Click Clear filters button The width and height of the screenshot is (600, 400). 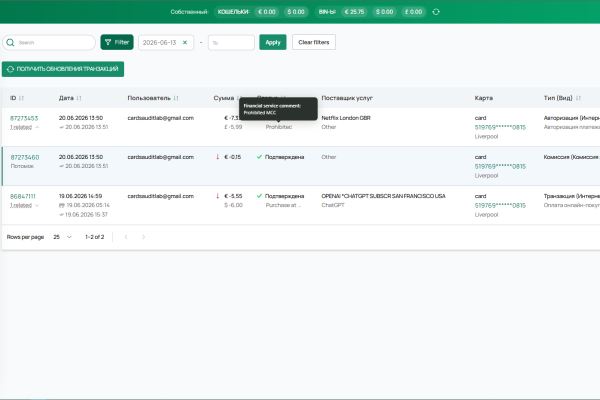tap(314, 42)
